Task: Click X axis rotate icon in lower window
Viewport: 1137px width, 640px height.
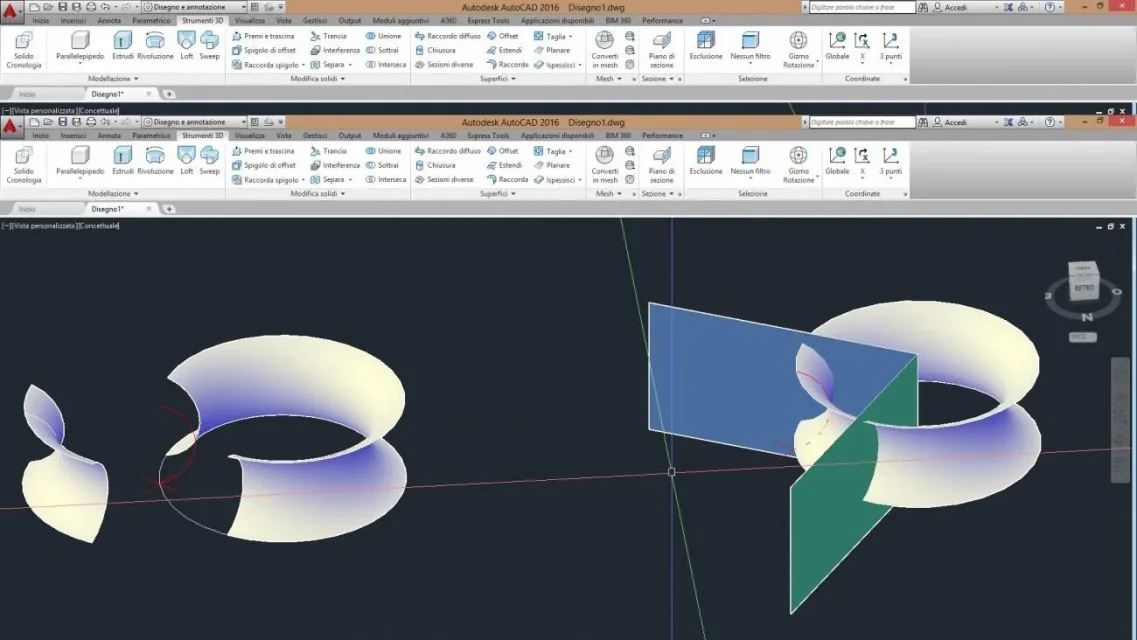Action: click(x=862, y=161)
